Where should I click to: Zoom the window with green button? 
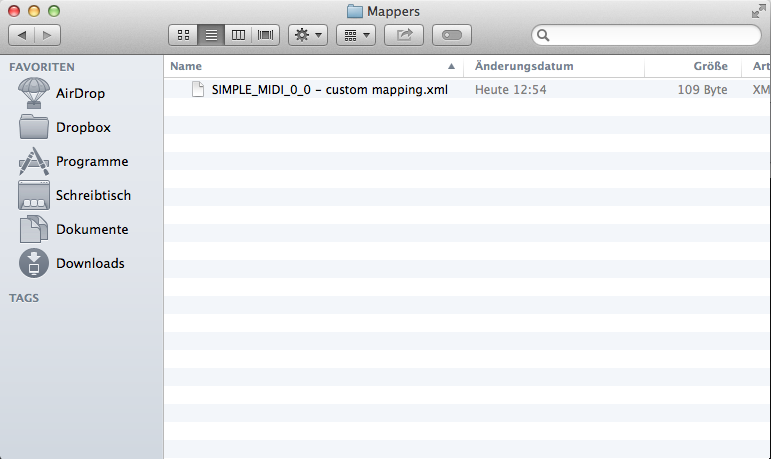pyautogui.click(x=54, y=11)
